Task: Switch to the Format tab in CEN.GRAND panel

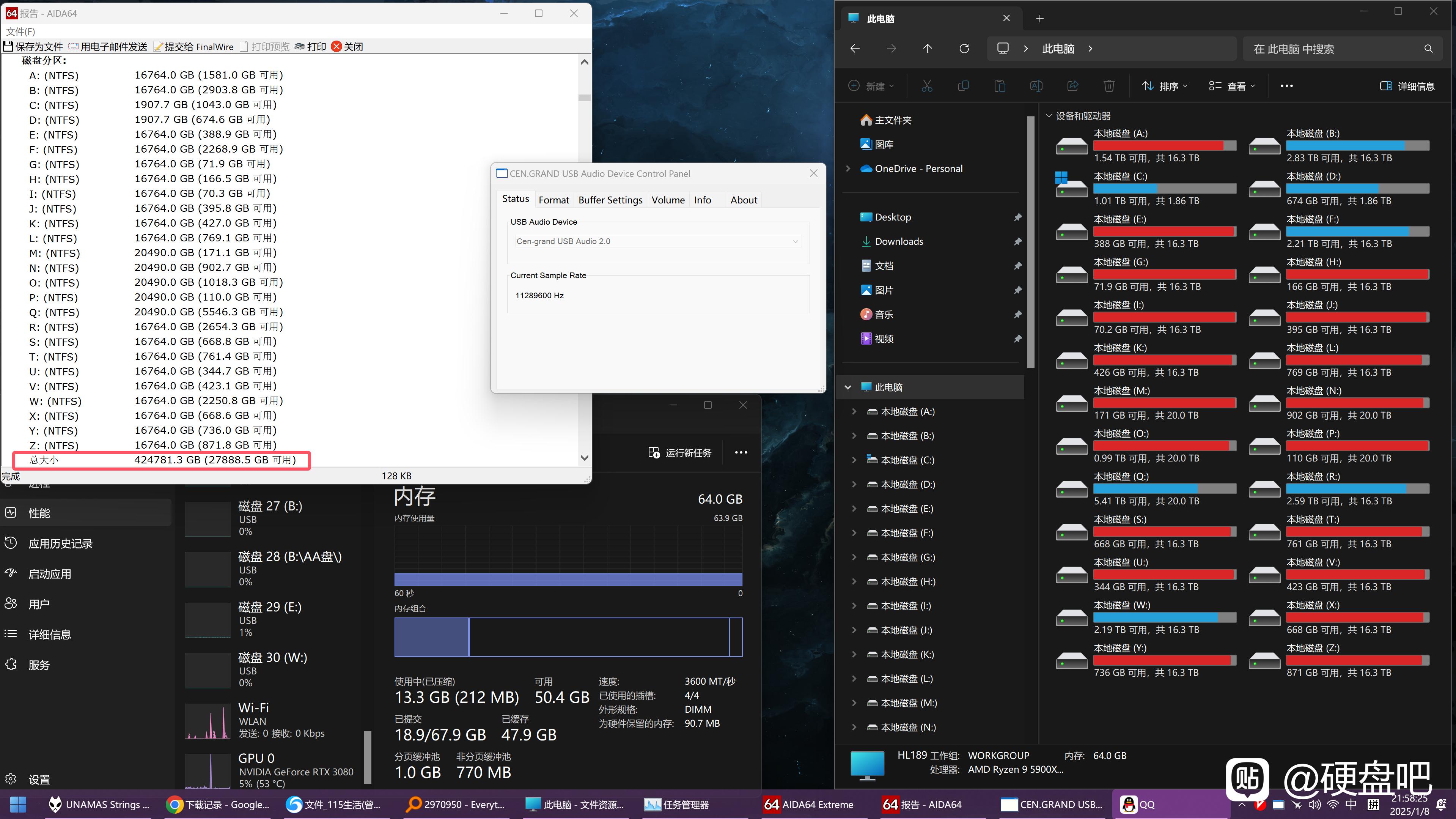Action: tap(553, 200)
